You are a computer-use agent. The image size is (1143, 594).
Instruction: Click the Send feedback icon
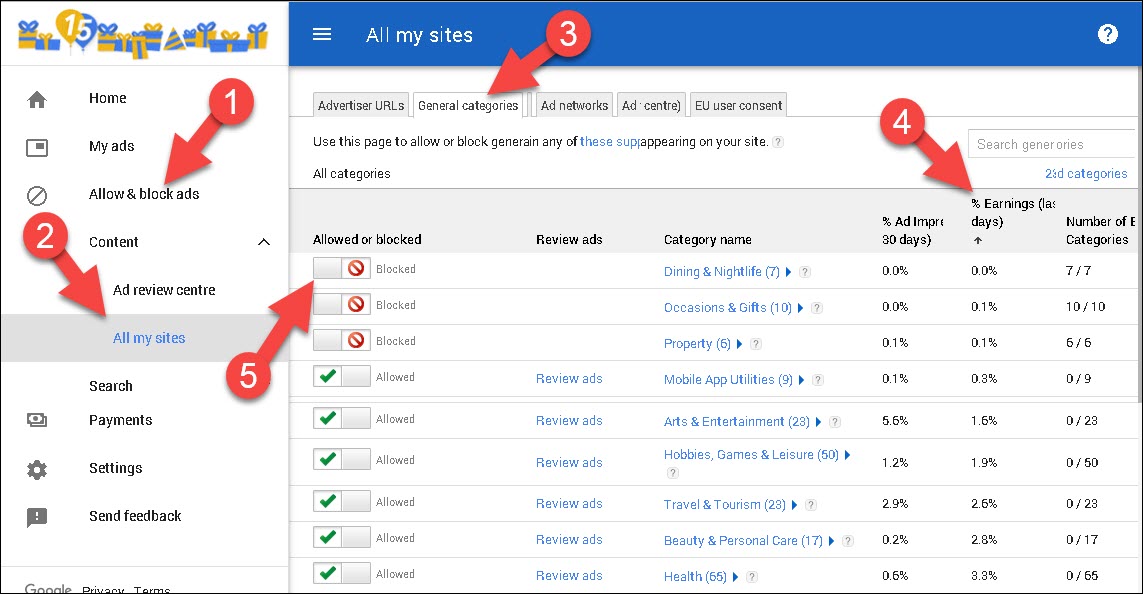tap(37, 517)
